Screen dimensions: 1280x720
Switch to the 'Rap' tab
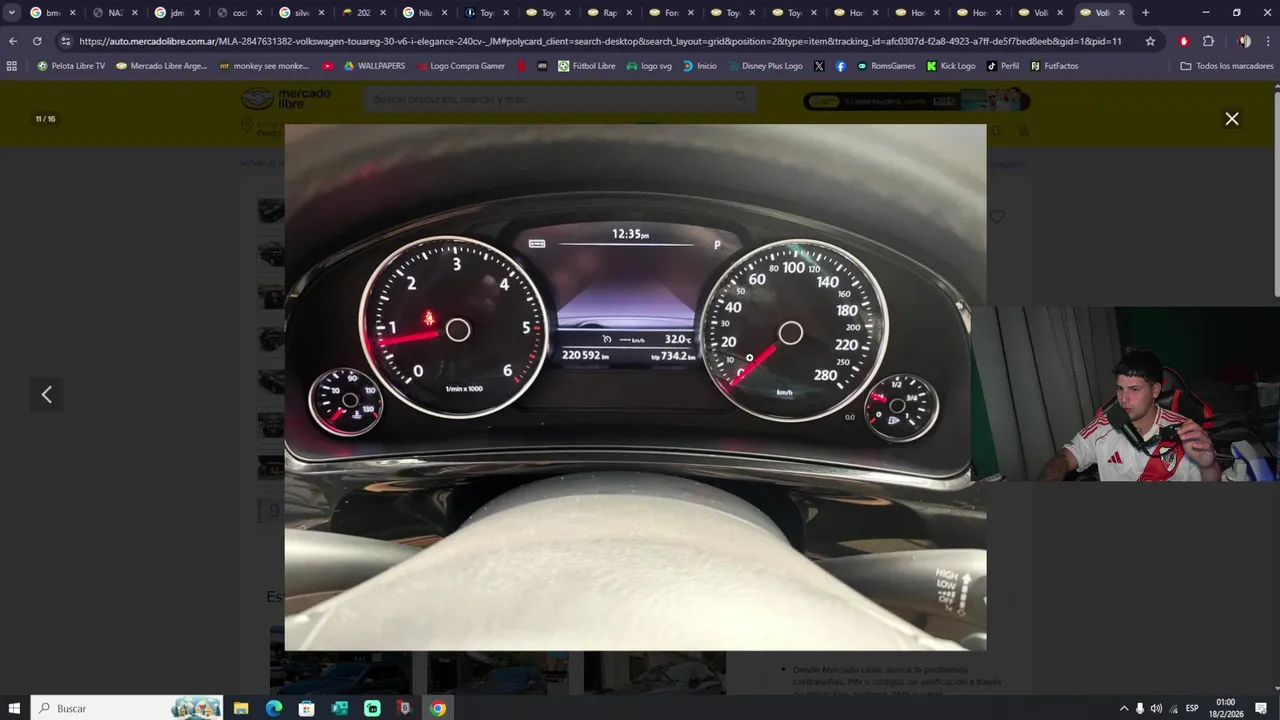coord(609,13)
